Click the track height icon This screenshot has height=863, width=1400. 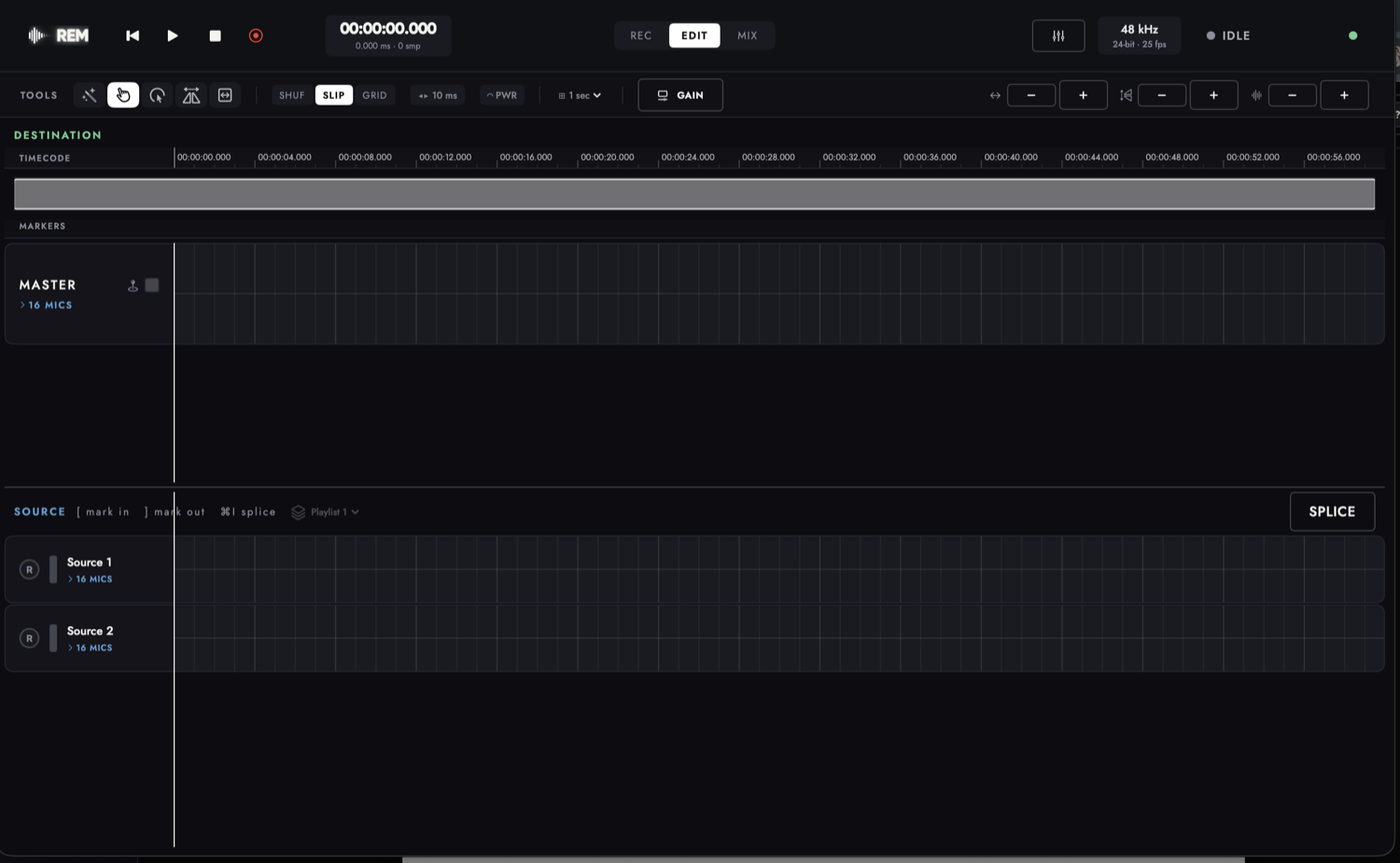pos(1126,95)
